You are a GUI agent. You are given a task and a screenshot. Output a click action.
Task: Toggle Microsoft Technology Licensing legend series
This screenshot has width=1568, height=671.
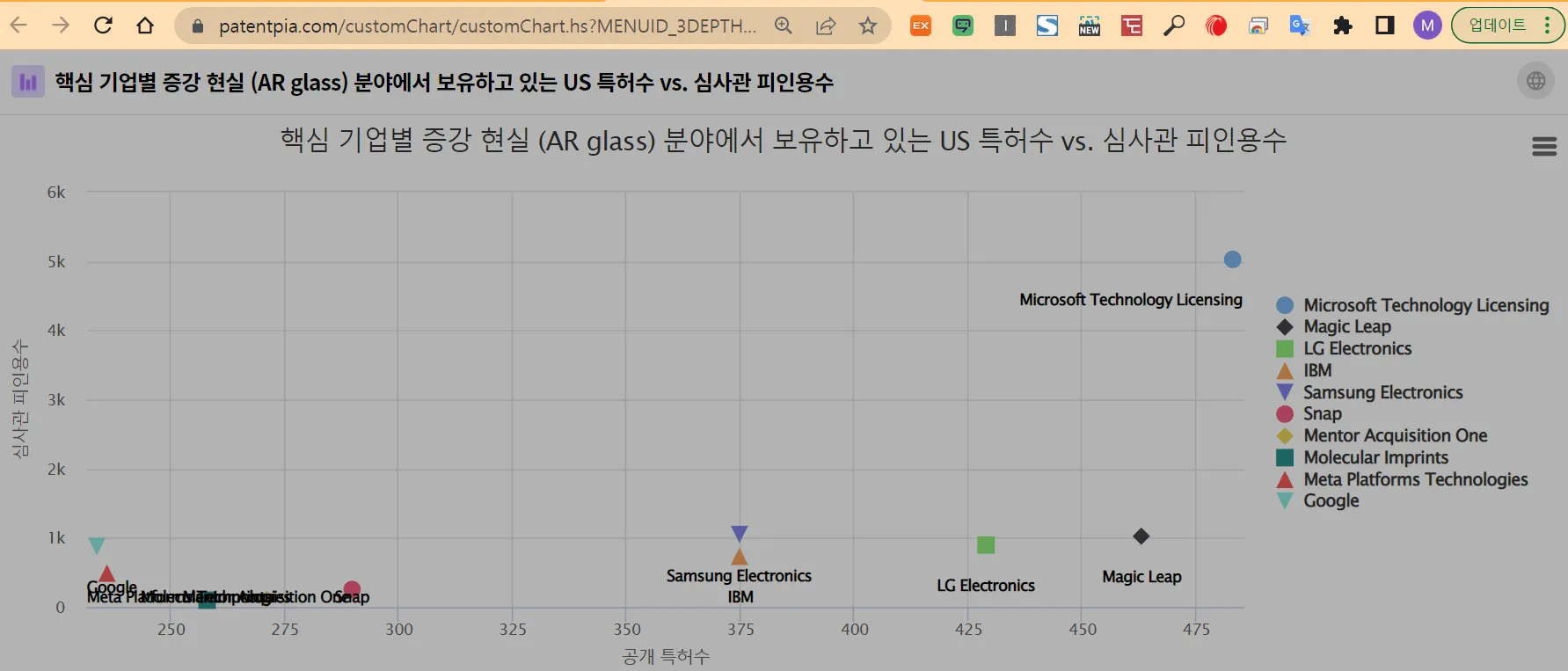(1412, 305)
